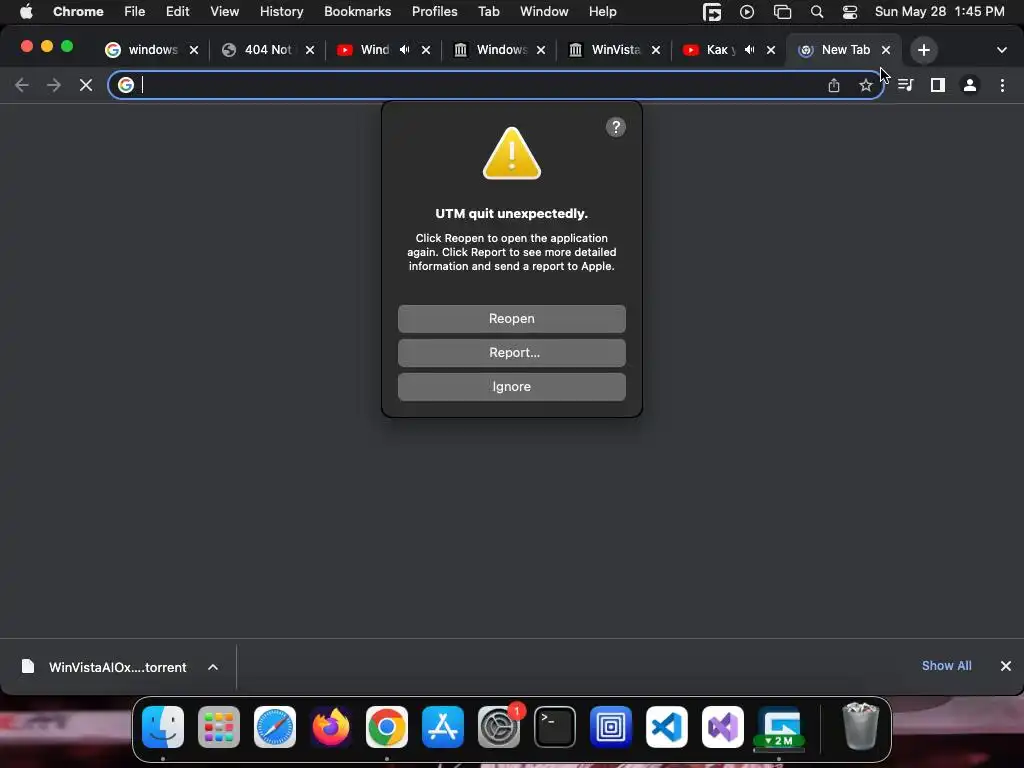The width and height of the screenshot is (1024, 768).
Task: Click the share page icon in address bar
Action: tap(833, 85)
